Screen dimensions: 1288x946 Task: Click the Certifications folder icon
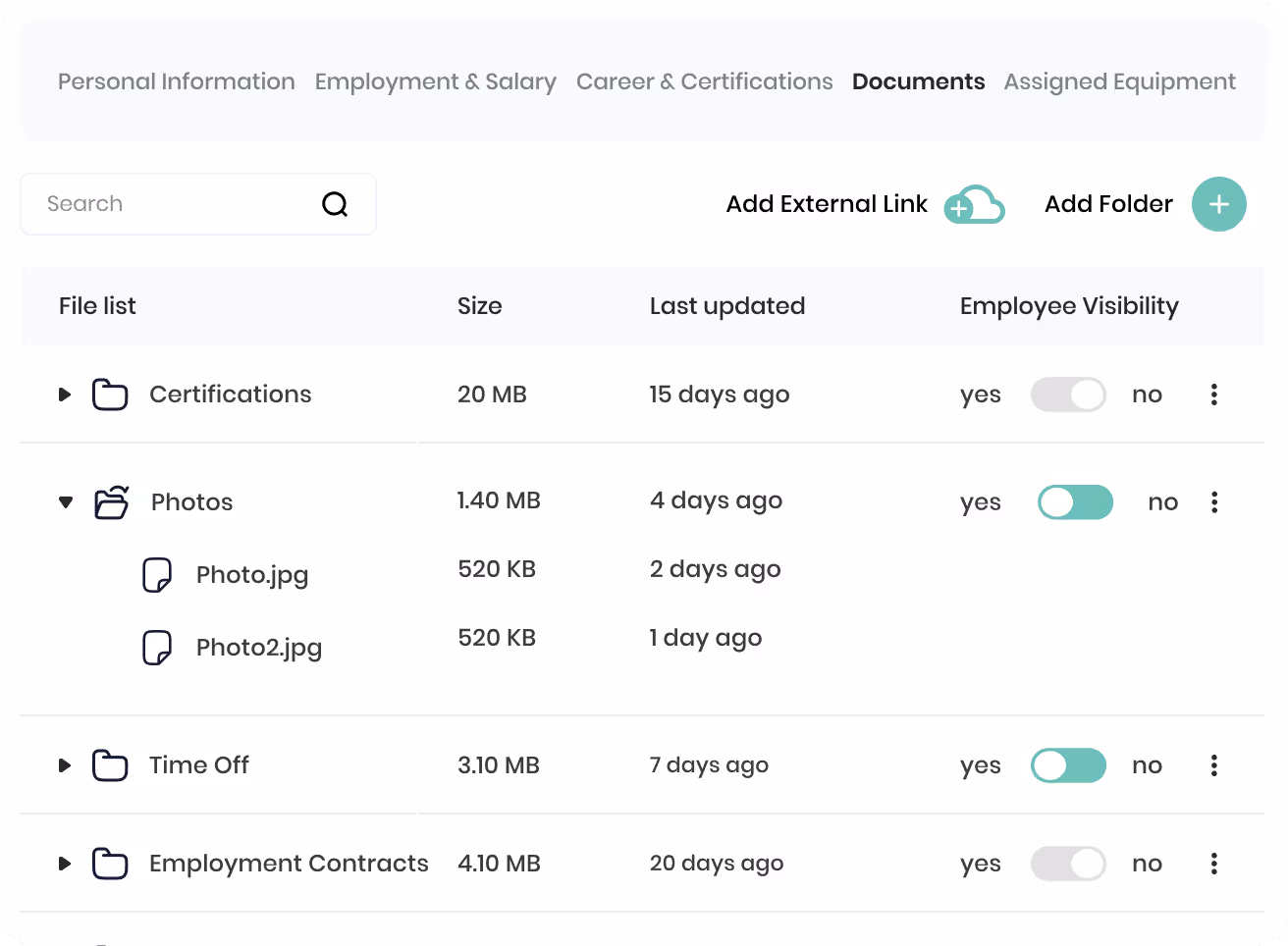tap(110, 394)
